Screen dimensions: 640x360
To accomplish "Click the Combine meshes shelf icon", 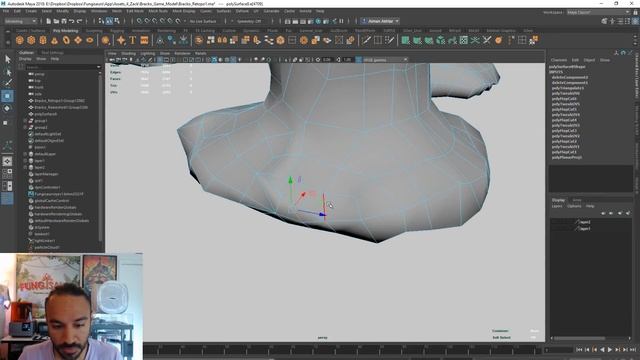I will tap(199, 40).
